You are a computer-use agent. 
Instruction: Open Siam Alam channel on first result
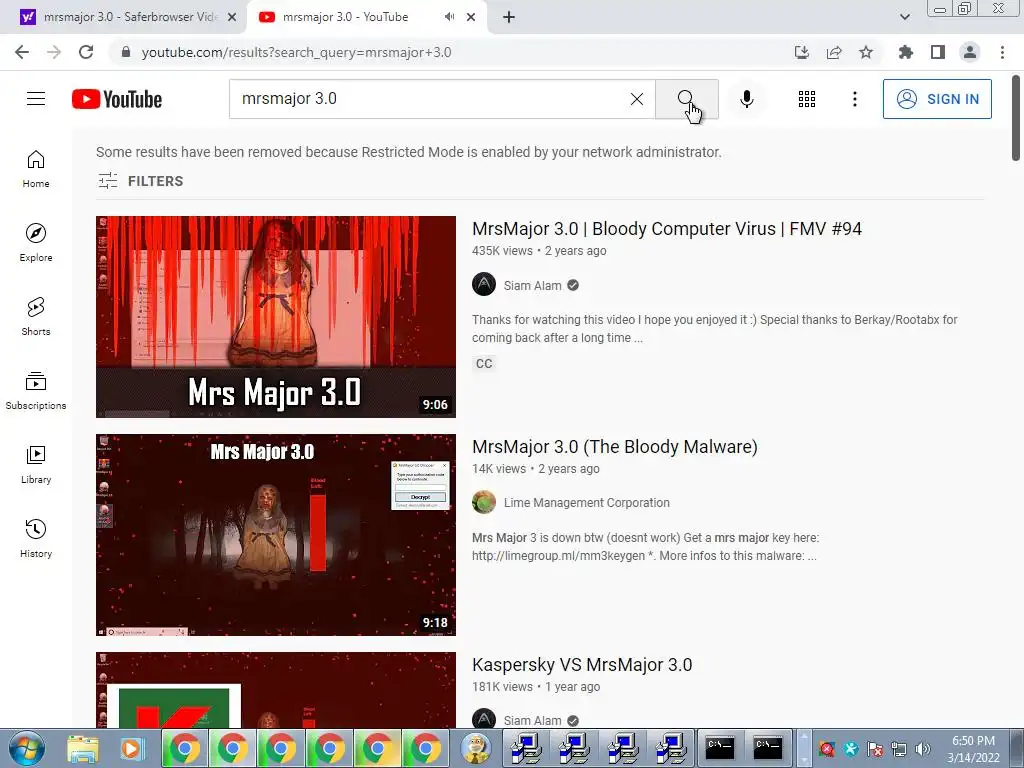[532, 285]
